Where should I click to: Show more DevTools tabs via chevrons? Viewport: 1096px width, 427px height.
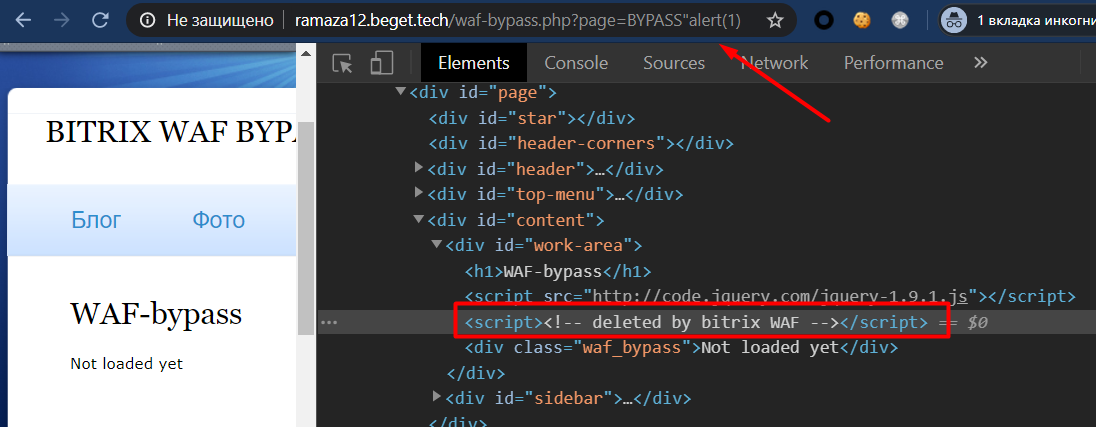(x=981, y=63)
